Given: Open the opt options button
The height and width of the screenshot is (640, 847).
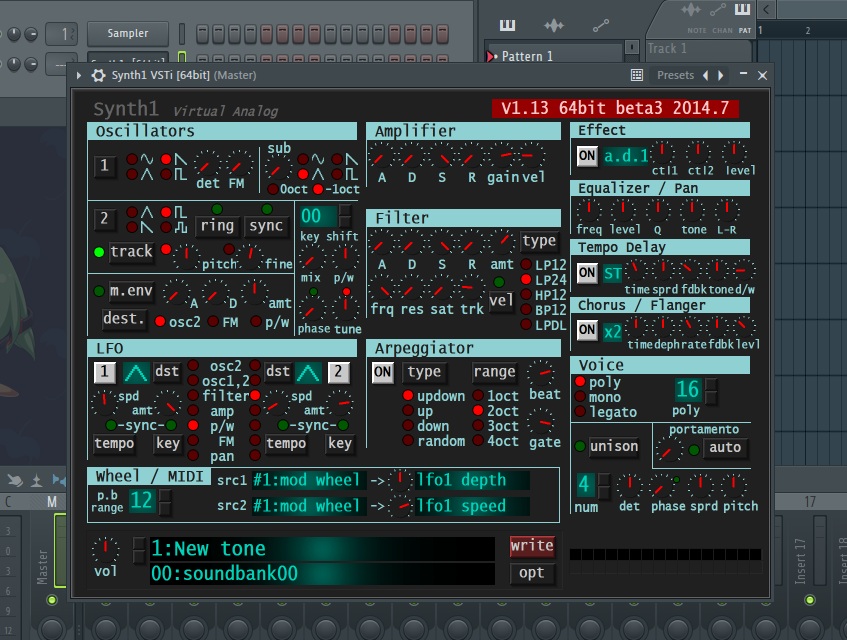Looking at the screenshot, I should (x=532, y=572).
